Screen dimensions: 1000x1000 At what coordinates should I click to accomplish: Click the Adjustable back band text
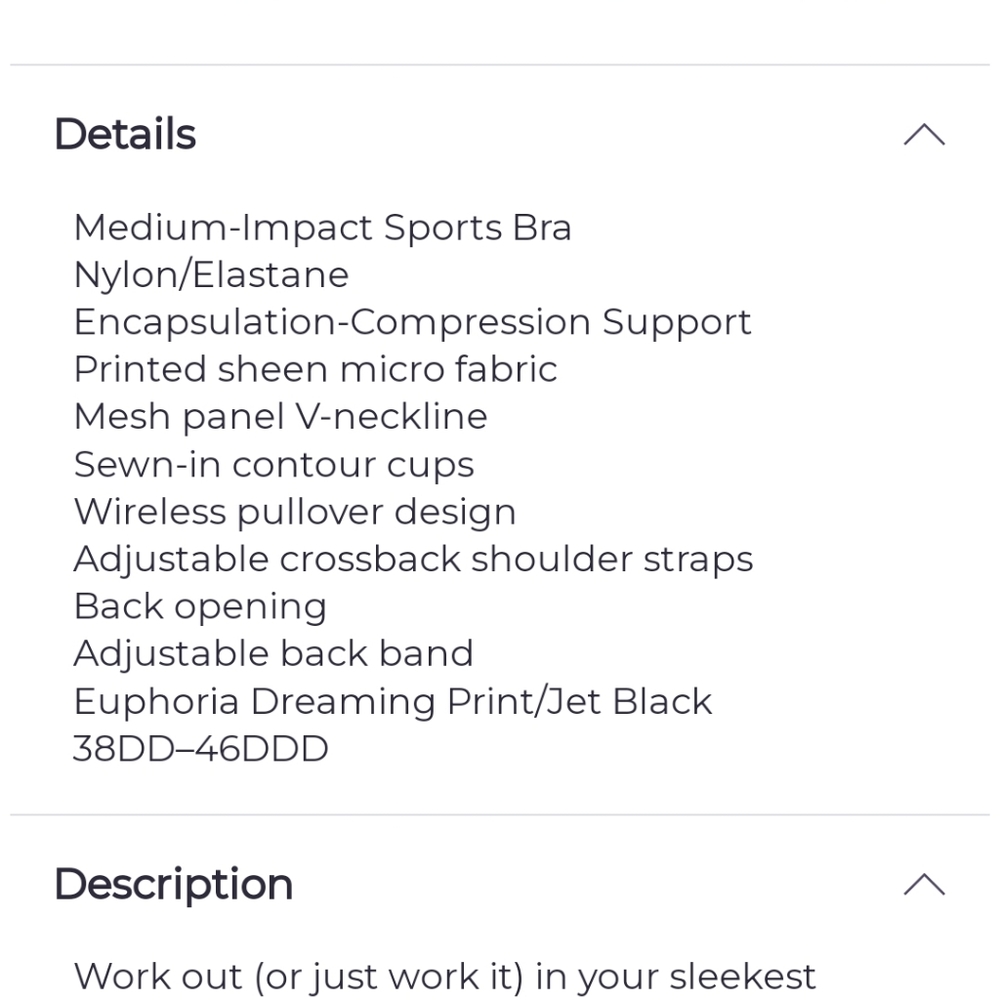pyautogui.click(x=273, y=653)
